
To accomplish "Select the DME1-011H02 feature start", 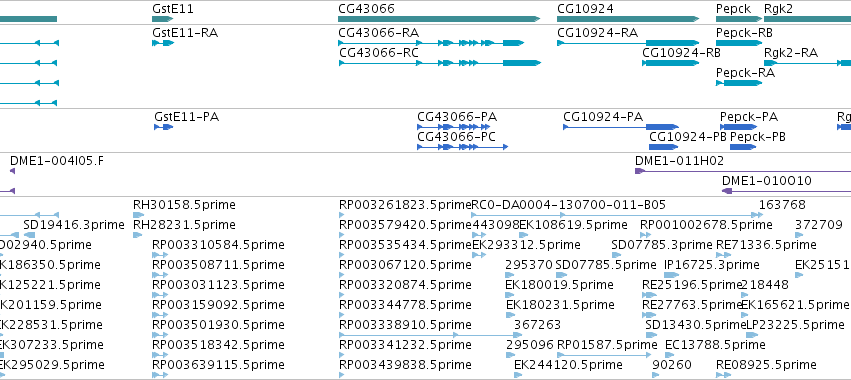I will click(x=640, y=171).
